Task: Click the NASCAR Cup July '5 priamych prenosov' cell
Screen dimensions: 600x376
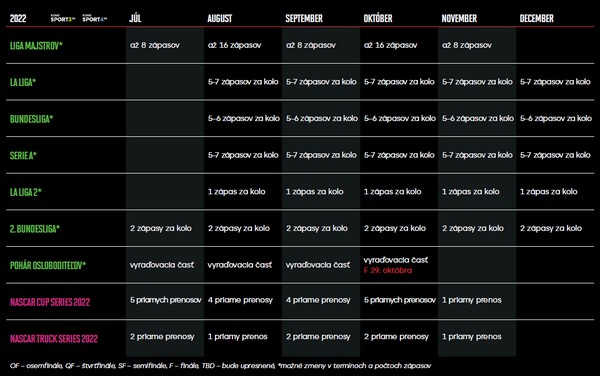Action: click(166, 300)
